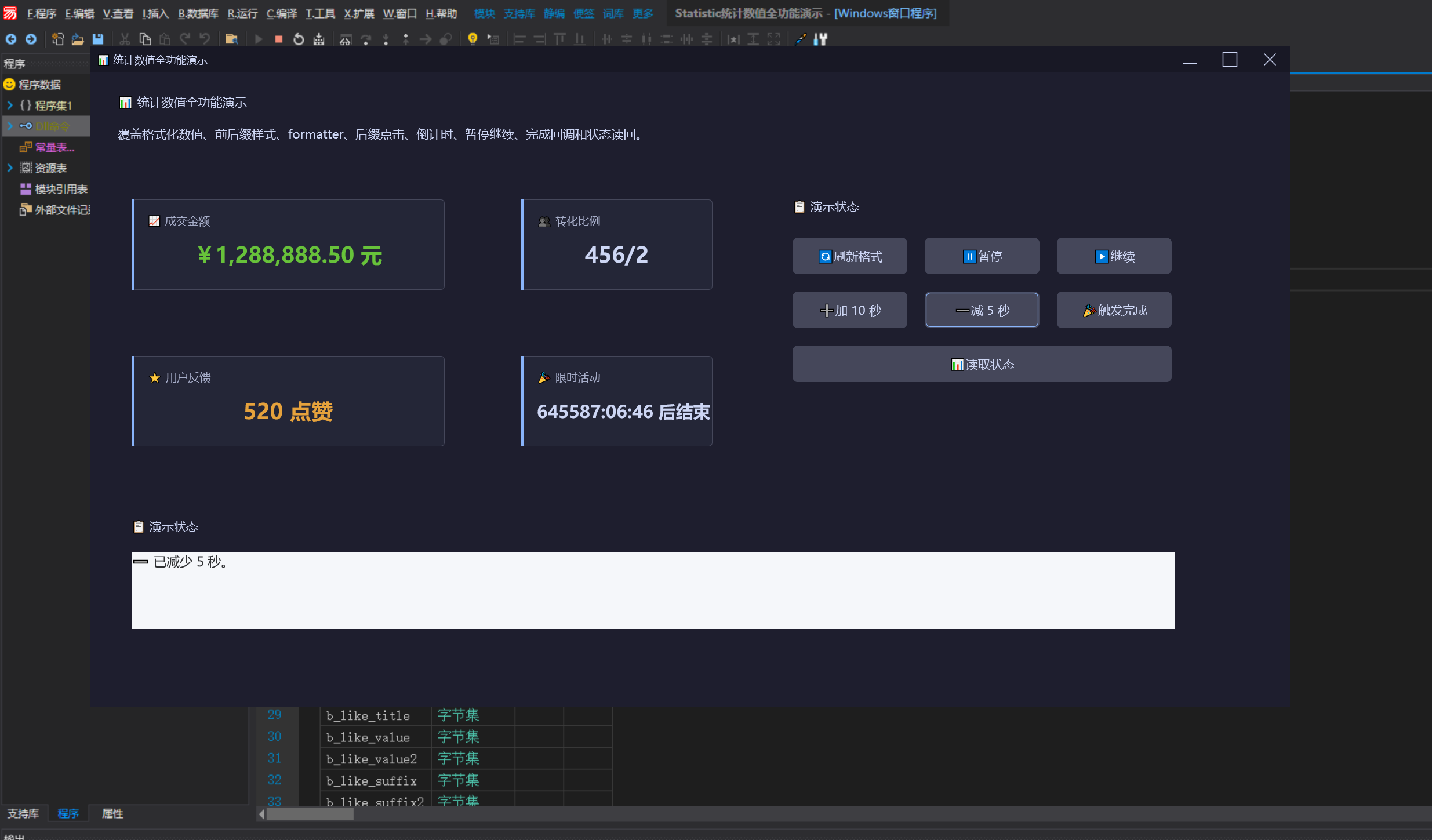Viewport: 1432px width, 840px height.
Task: Click the align-top edges toolbar icon
Action: tap(559, 39)
